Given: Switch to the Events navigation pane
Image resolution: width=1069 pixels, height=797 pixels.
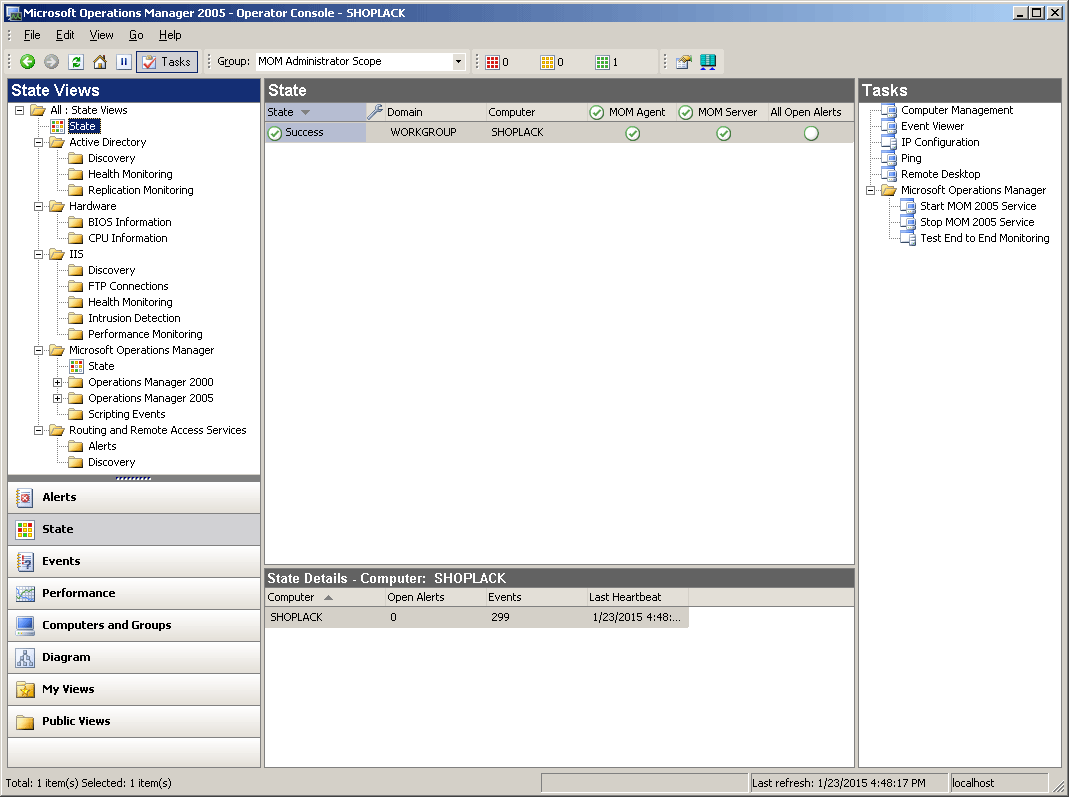Looking at the screenshot, I should [x=134, y=562].
